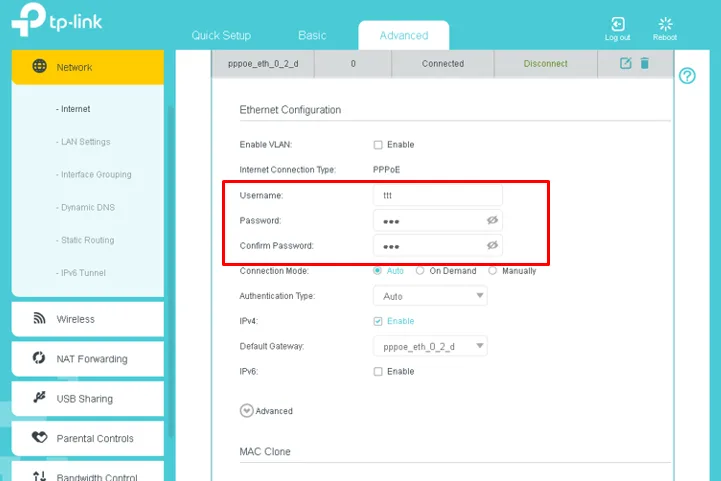The width and height of the screenshot is (721, 481).
Task: Open the USB Sharing menu section
Action: click(88, 398)
